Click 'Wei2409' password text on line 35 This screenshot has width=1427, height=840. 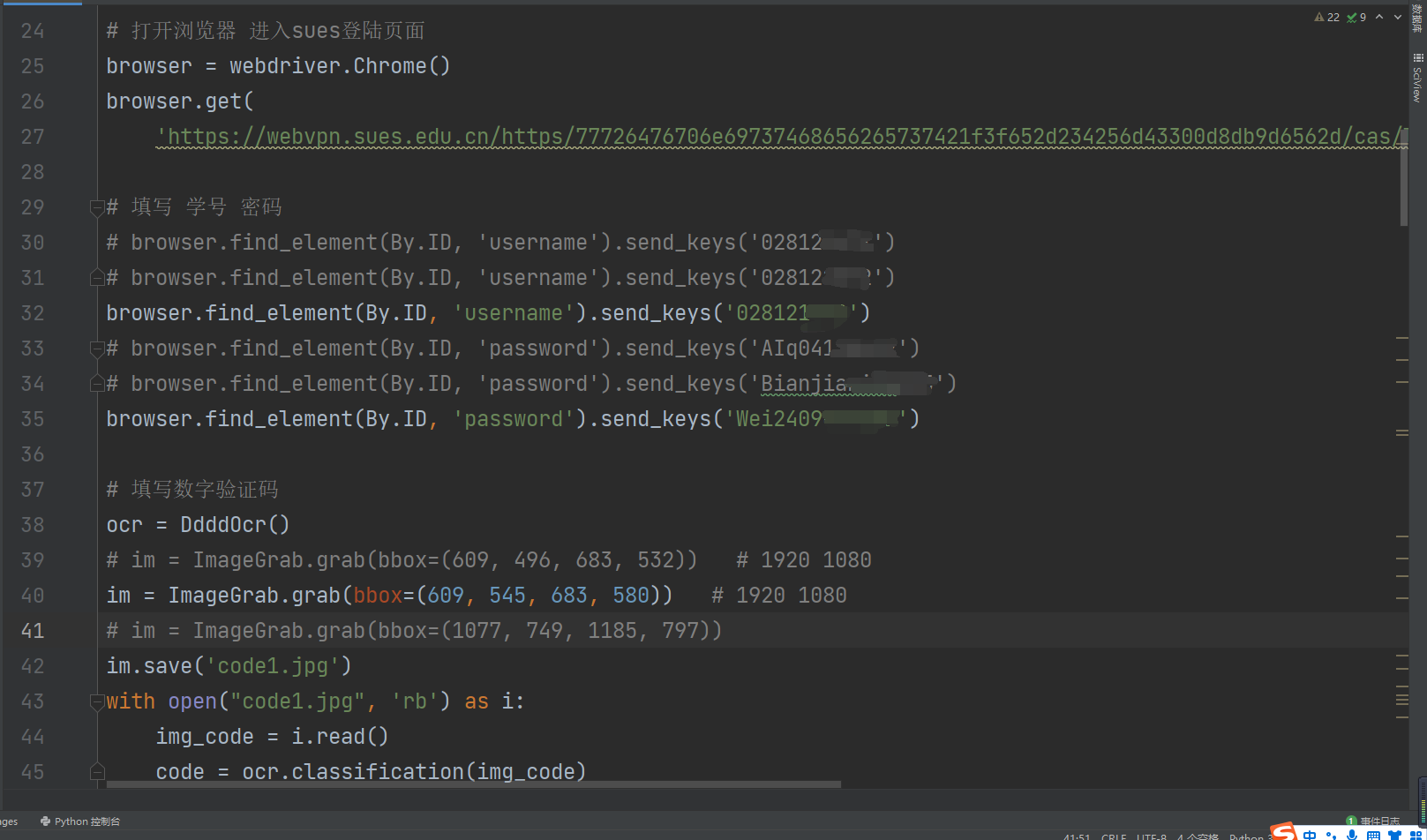point(779,419)
